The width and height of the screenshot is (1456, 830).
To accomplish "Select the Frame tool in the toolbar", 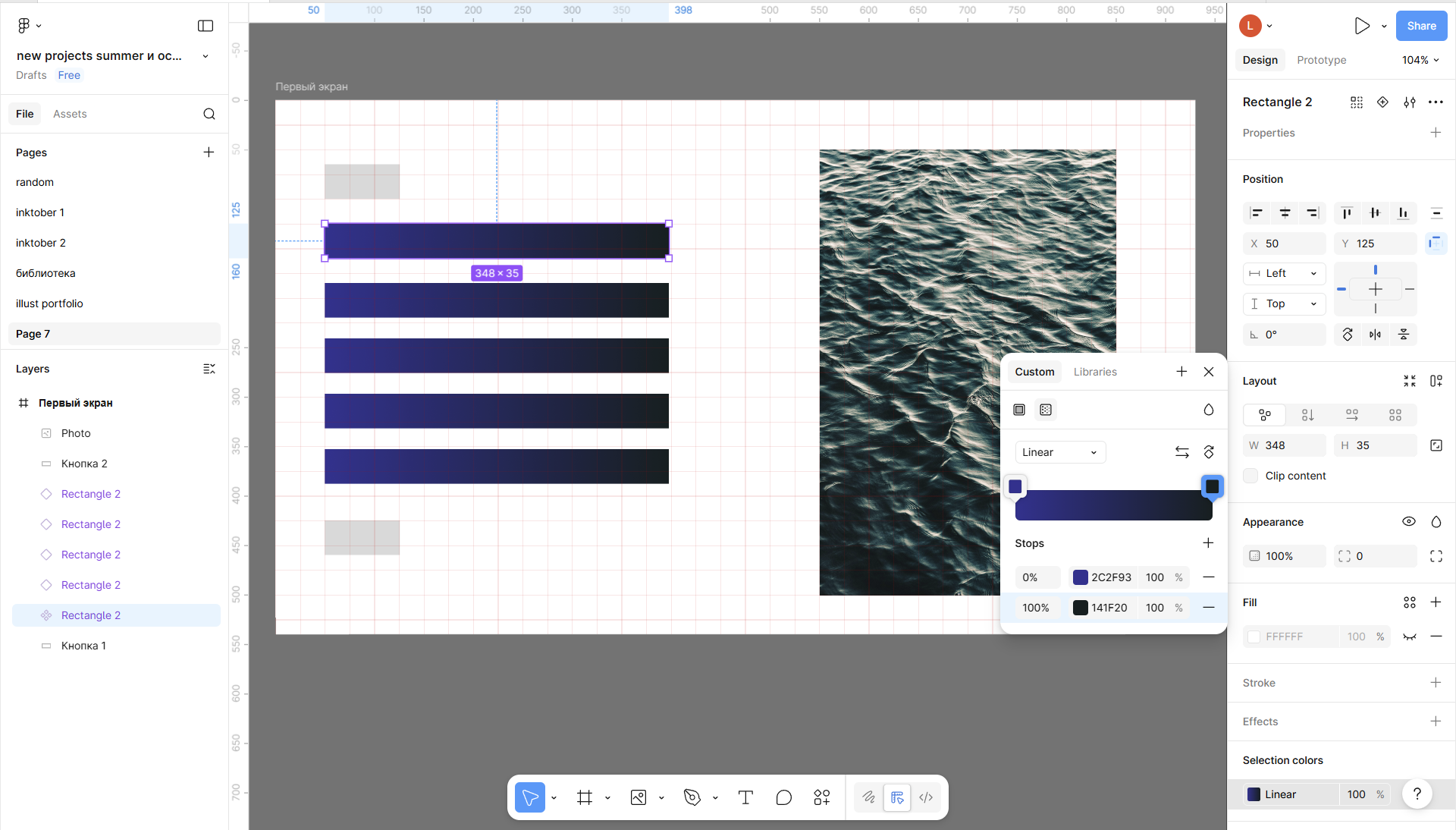I will click(584, 797).
